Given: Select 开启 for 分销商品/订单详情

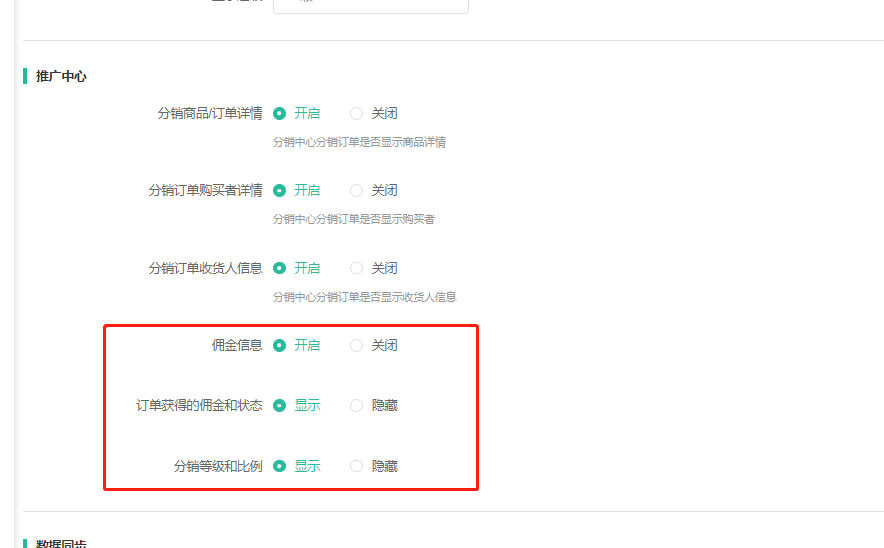Looking at the screenshot, I should tap(280, 113).
